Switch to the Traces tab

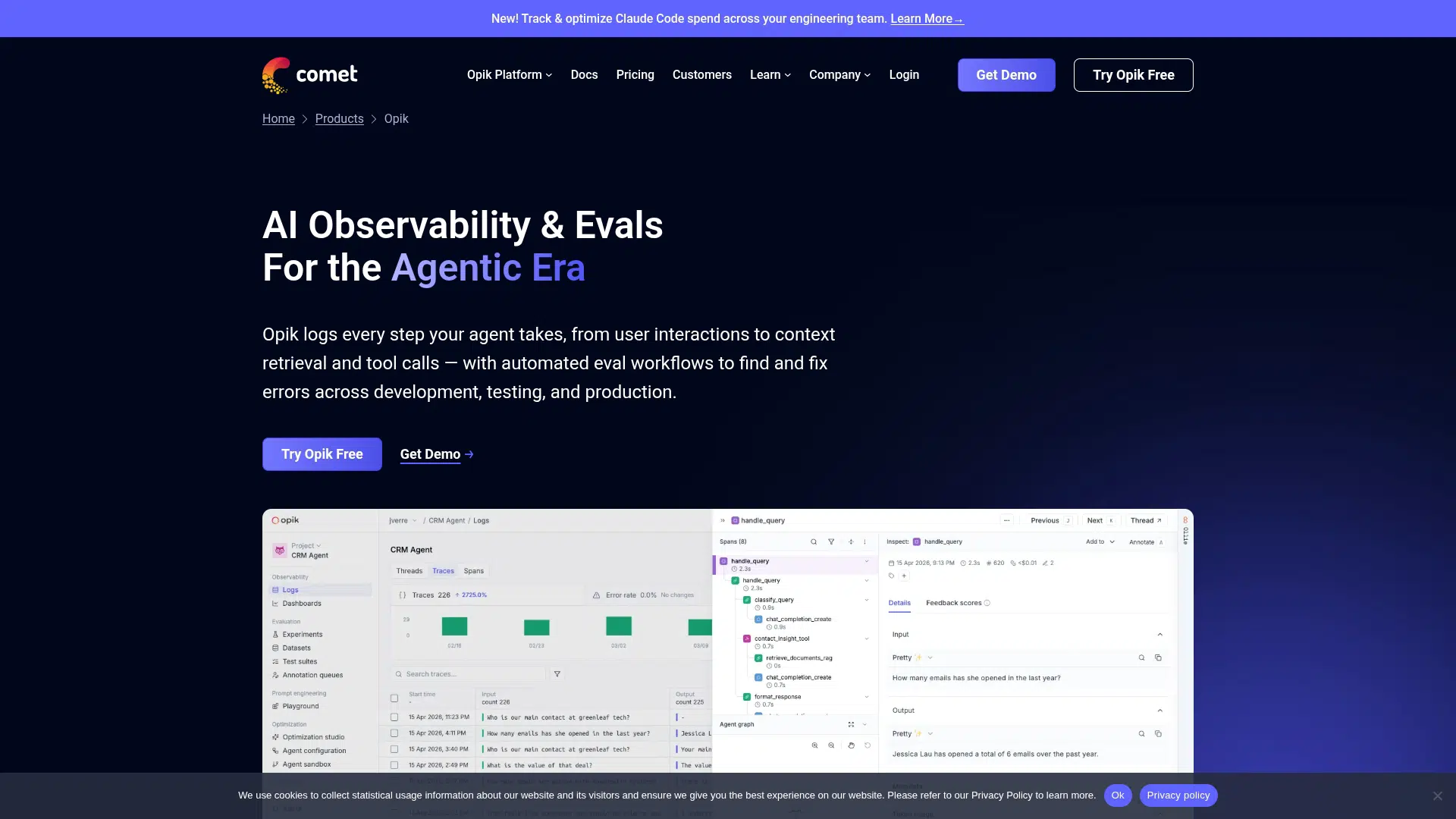click(443, 571)
